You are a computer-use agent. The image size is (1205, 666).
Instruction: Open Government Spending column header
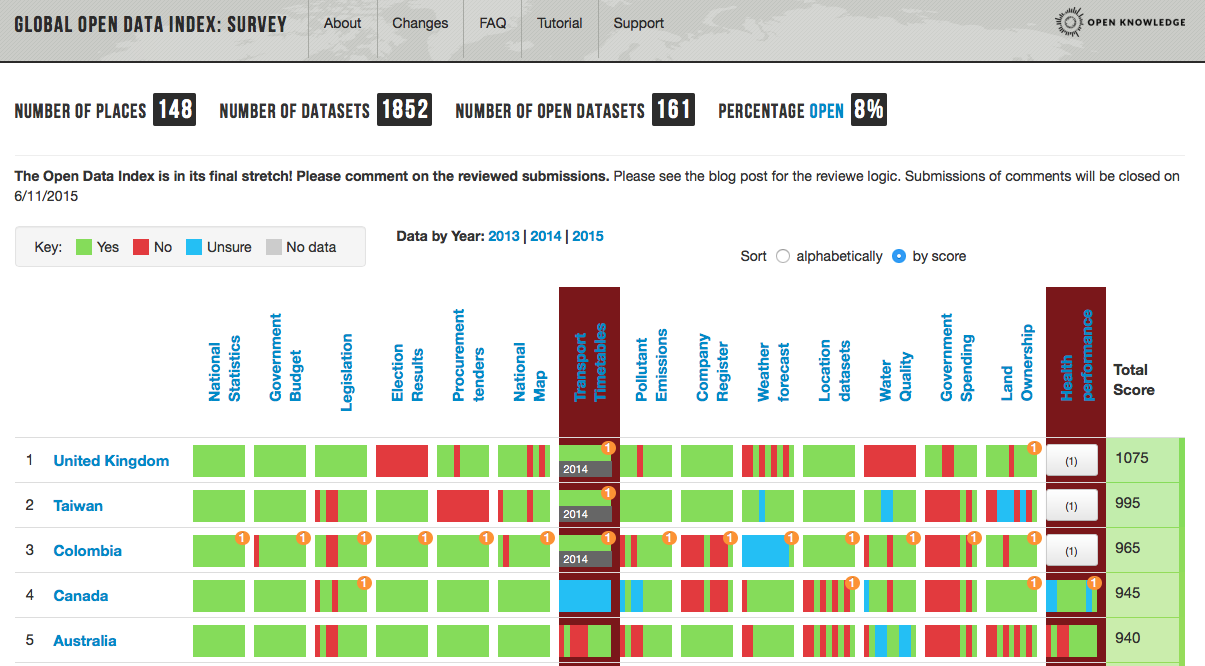(x=956, y=357)
